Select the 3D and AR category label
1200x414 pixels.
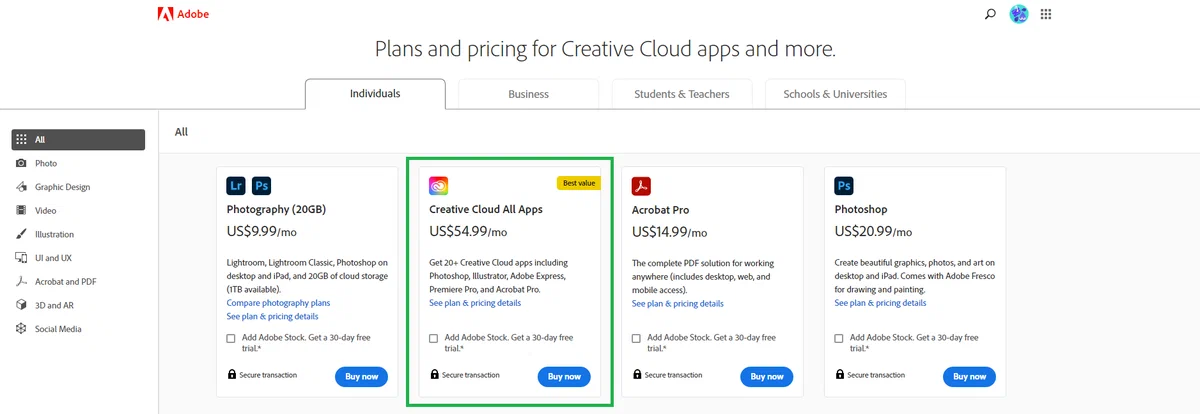[x=54, y=305]
